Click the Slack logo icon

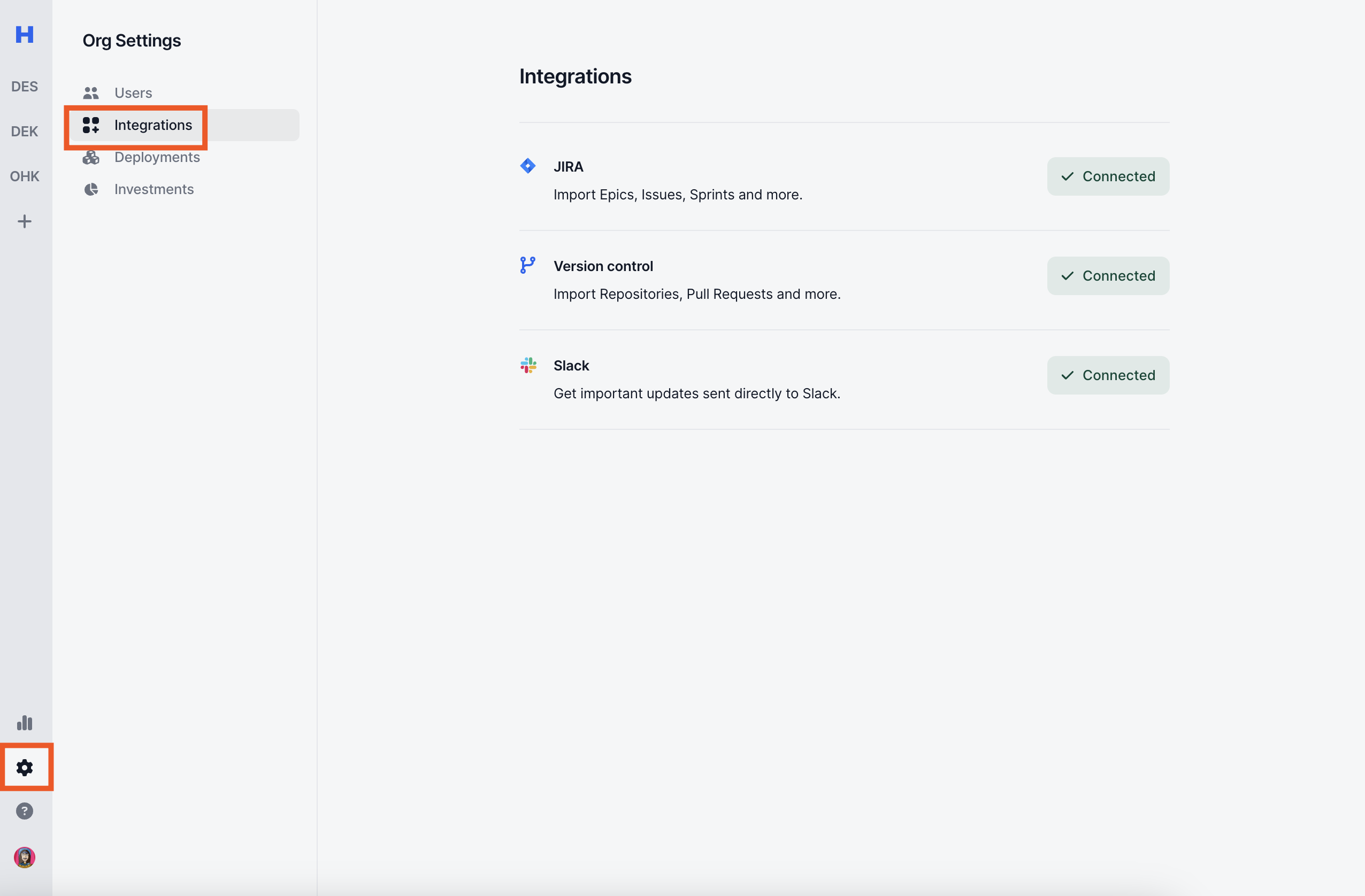click(x=527, y=365)
